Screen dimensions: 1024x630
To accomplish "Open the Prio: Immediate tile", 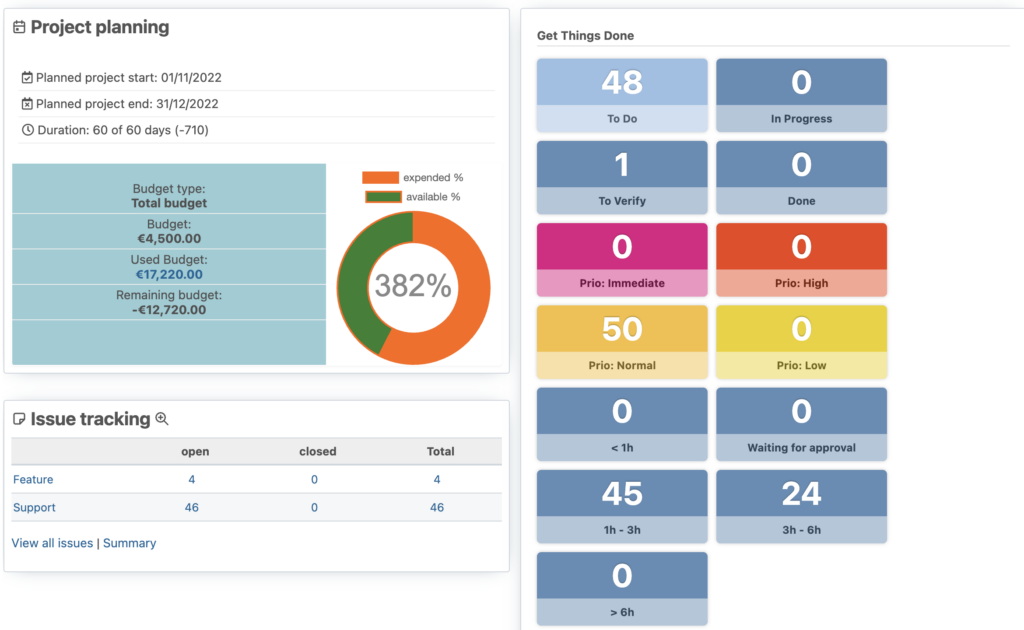I will (x=621, y=259).
